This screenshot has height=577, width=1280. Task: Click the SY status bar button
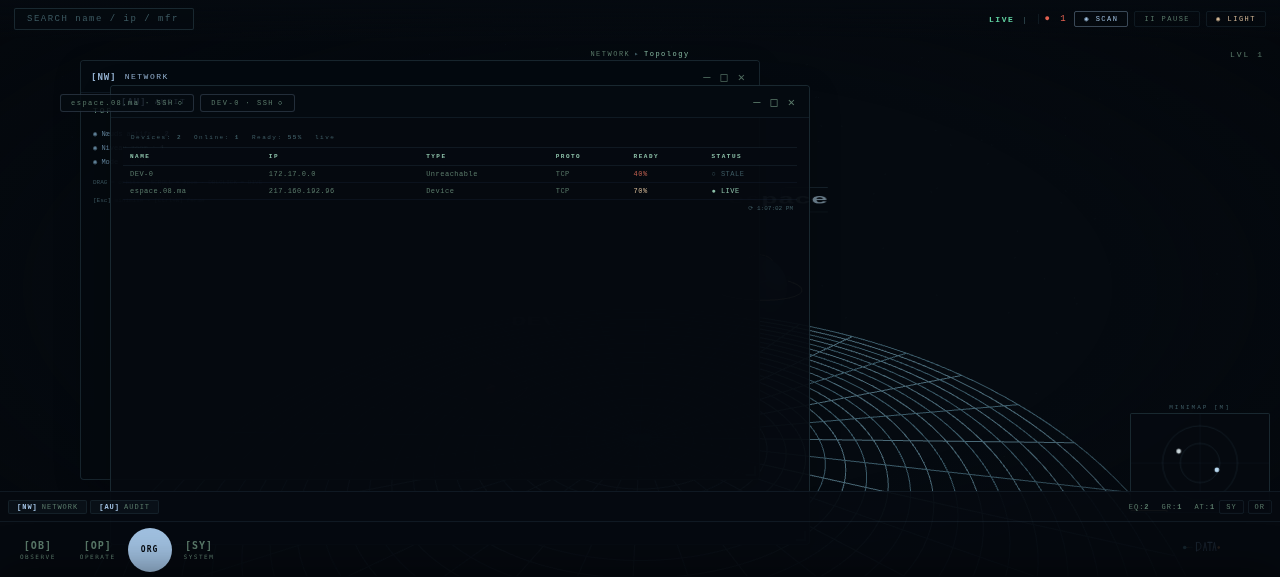(1231, 507)
